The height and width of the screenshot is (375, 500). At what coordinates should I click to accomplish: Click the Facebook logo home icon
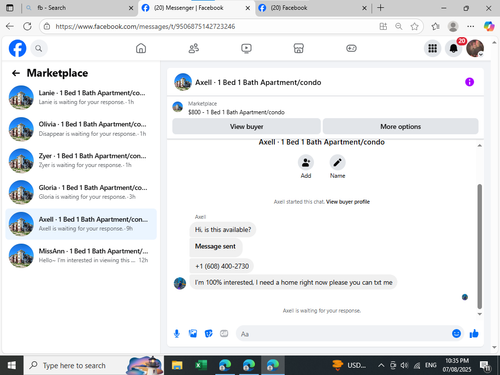coord(17,48)
